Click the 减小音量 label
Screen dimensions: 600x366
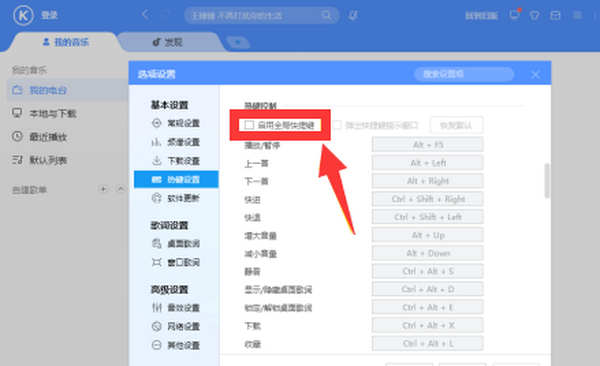click(x=260, y=253)
